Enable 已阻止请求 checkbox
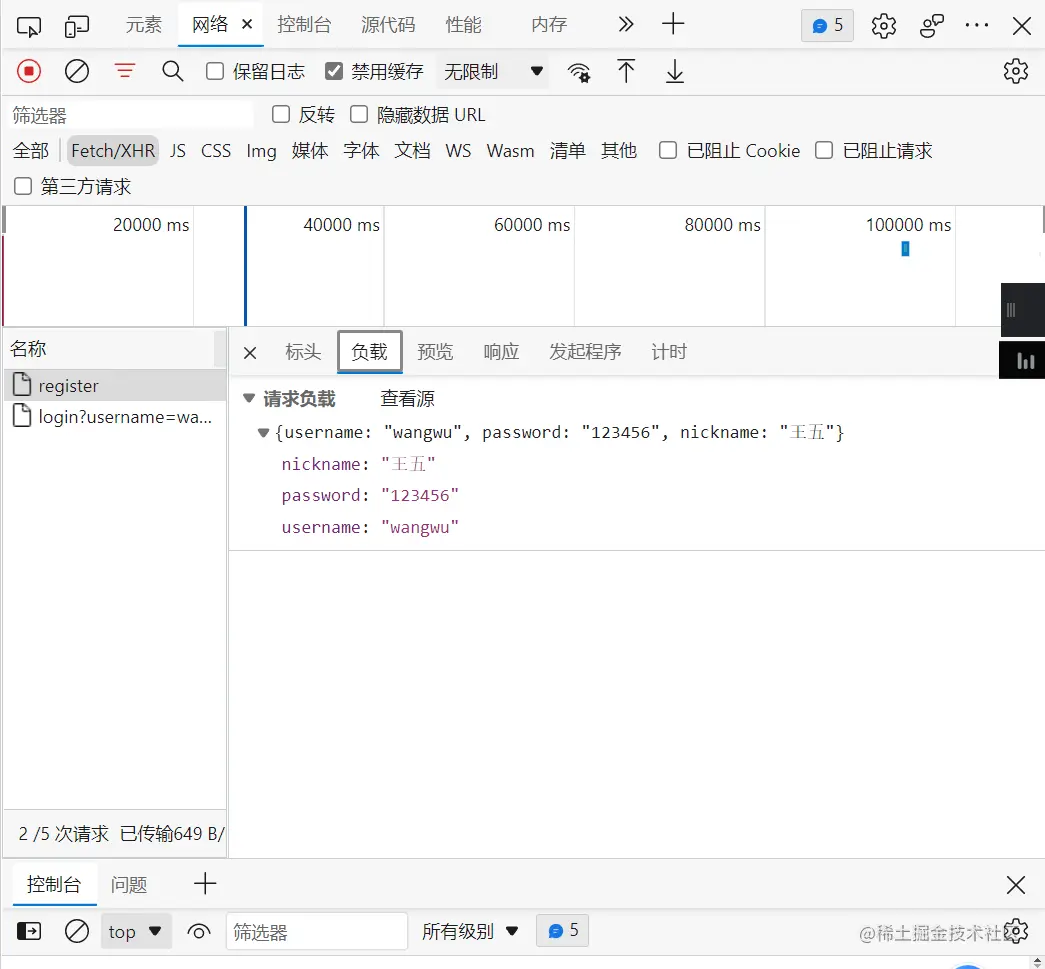This screenshot has height=969, width=1045. tap(824, 150)
